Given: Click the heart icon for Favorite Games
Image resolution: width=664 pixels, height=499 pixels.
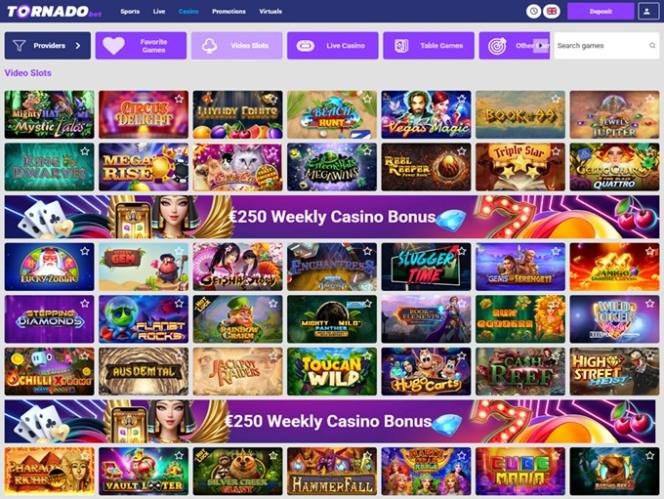Looking at the screenshot, I should click(x=113, y=46).
